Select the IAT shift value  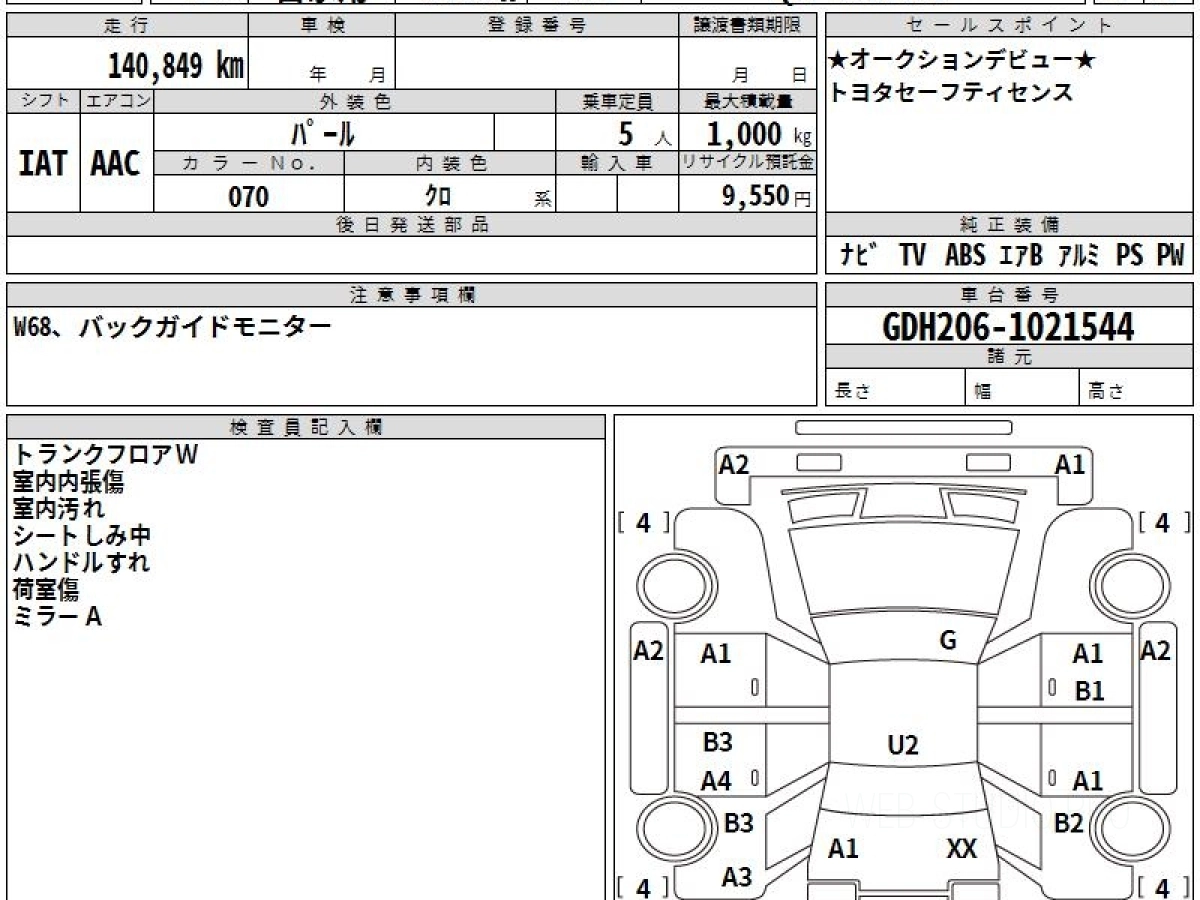(x=43, y=164)
